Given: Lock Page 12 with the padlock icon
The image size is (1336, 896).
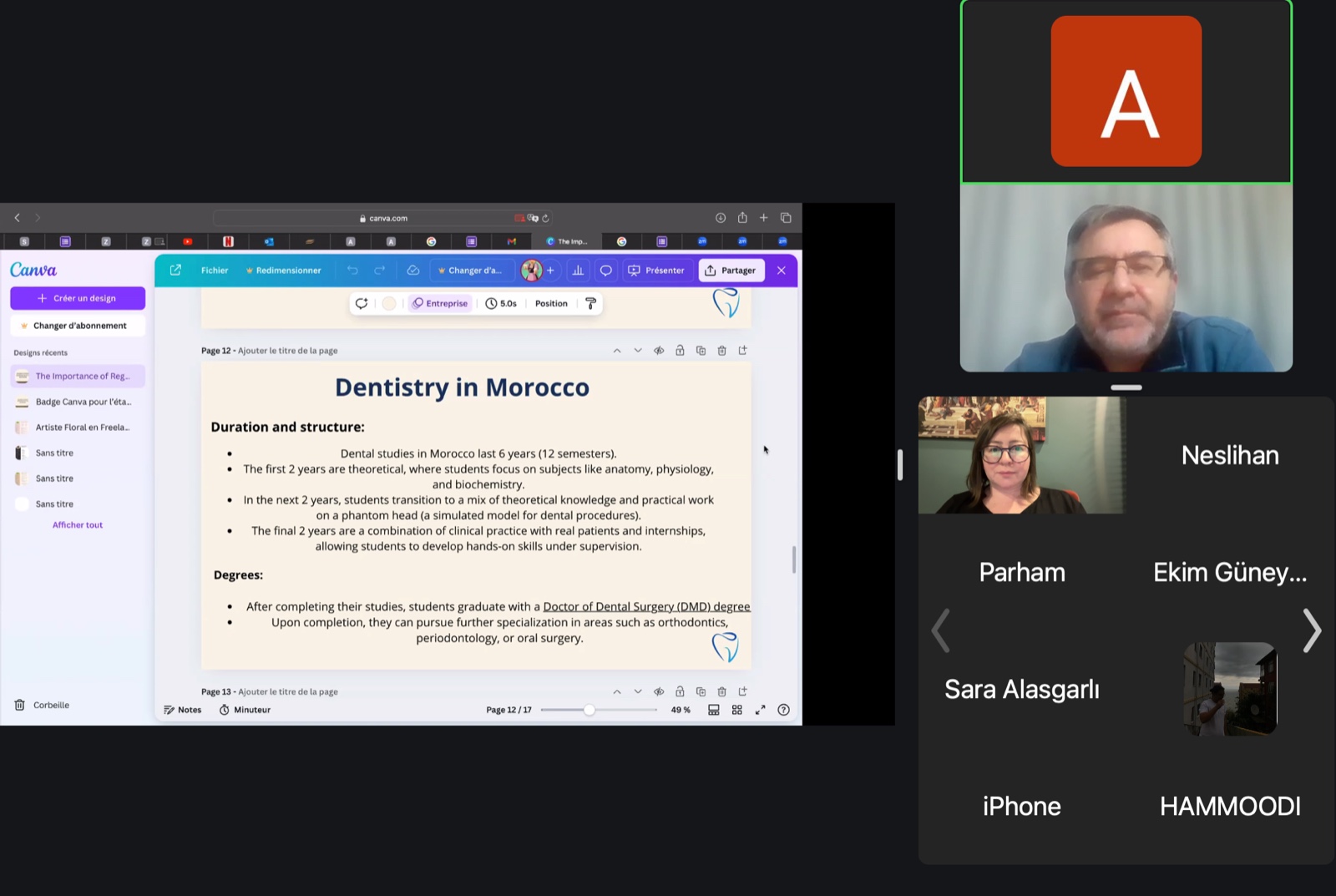Looking at the screenshot, I should 680,351.
